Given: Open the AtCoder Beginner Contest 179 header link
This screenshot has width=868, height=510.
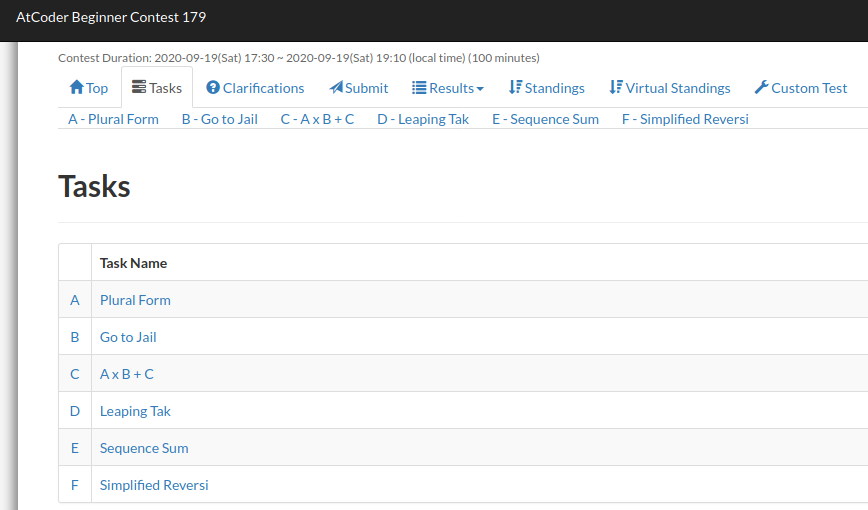Looking at the screenshot, I should [111, 17].
